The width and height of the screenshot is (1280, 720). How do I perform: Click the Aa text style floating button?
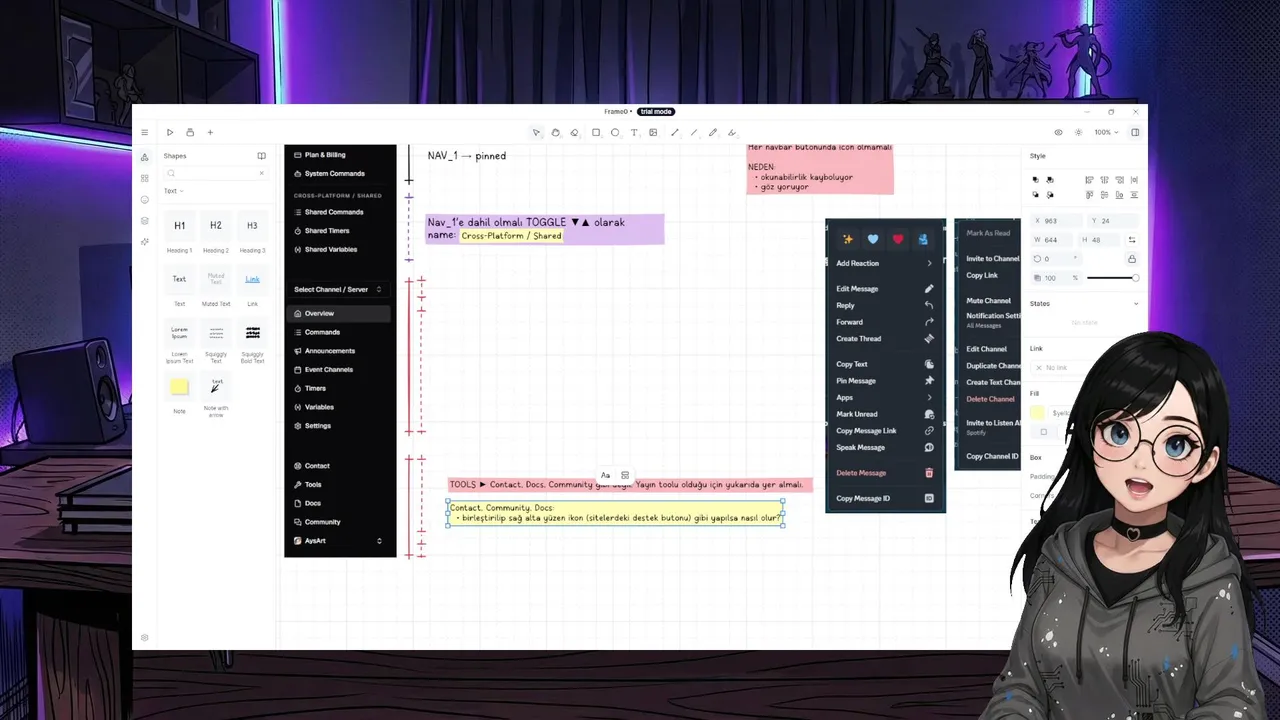coord(605,475)
